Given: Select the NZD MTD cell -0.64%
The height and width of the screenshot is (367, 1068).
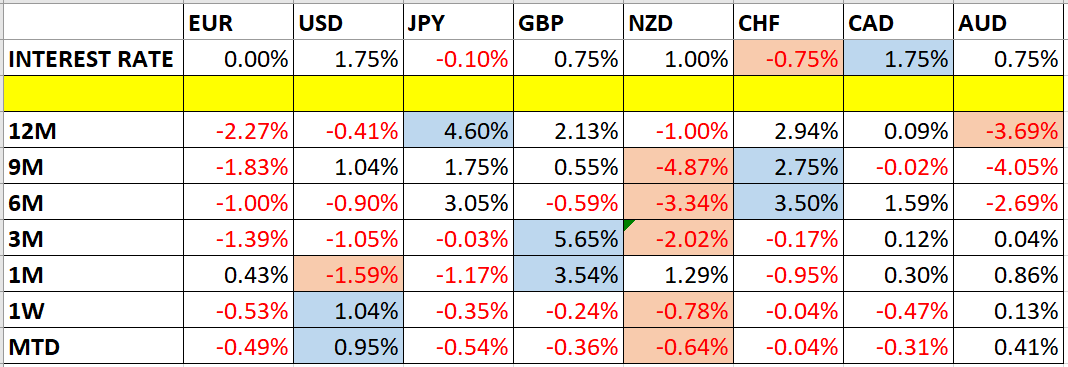Looking at the screenshot, I should click(x=678, y=349).
